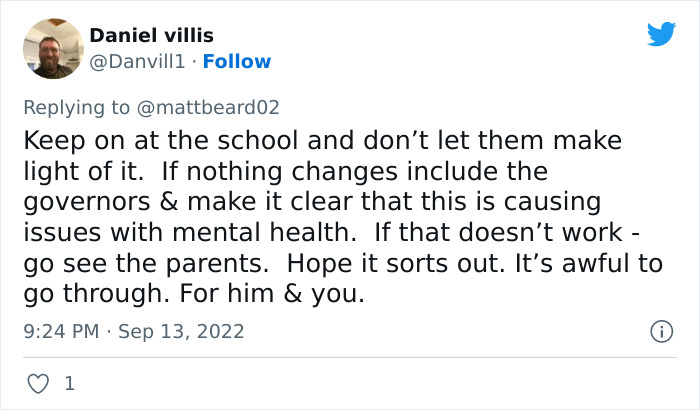Follow the @Danvill1 account
The width and height of the screenshot is (700, 410).
236,61
